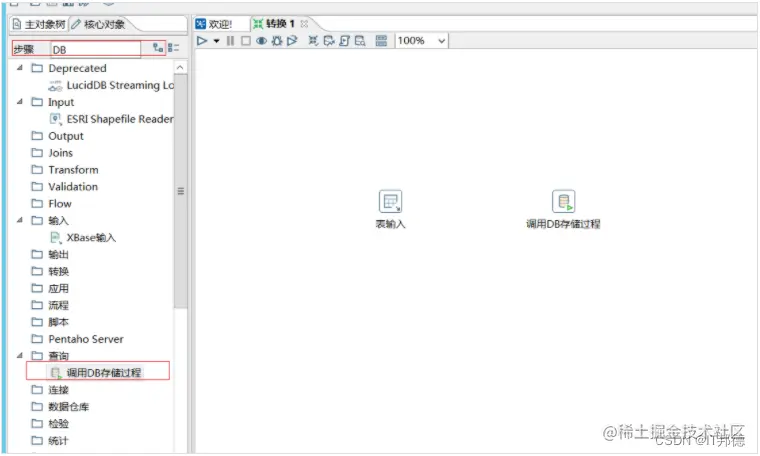760x456 pixels.
Task: Explore the database from the toolbar
Action: coord(360,41)
